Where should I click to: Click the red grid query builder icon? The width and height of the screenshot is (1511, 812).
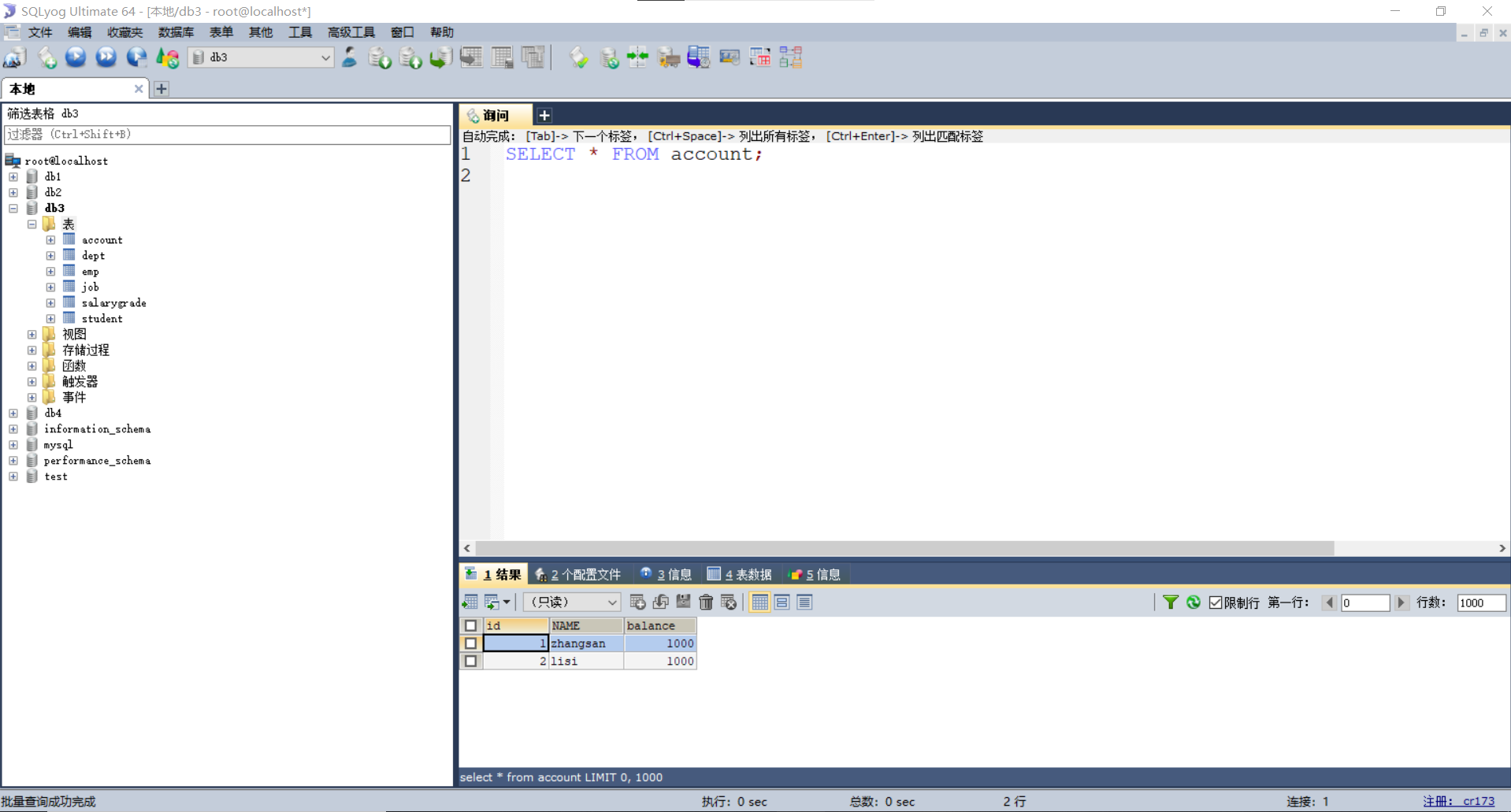(x=760, y=57)
